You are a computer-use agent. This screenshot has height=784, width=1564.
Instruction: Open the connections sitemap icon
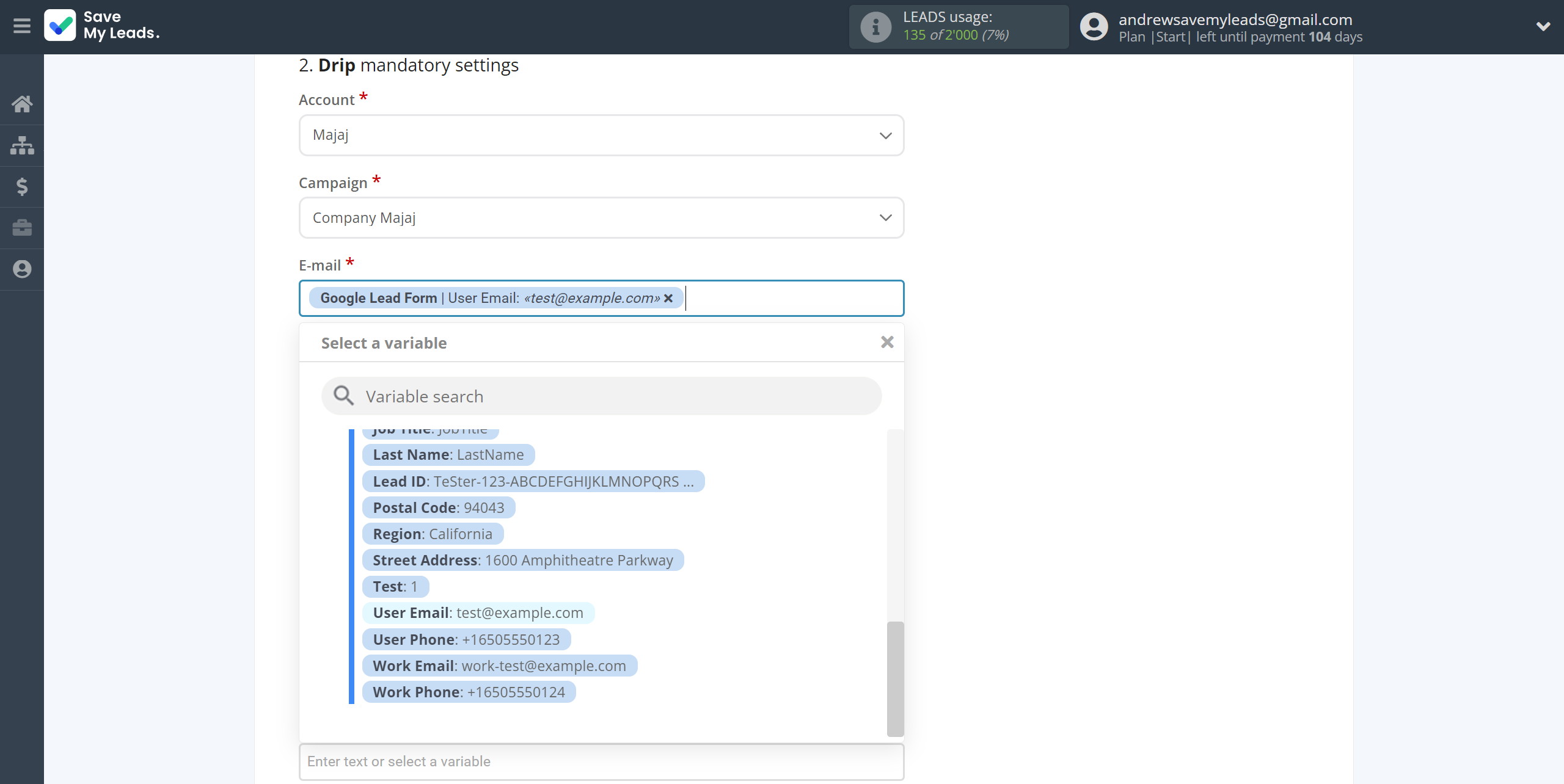click(x=22, y=145)
